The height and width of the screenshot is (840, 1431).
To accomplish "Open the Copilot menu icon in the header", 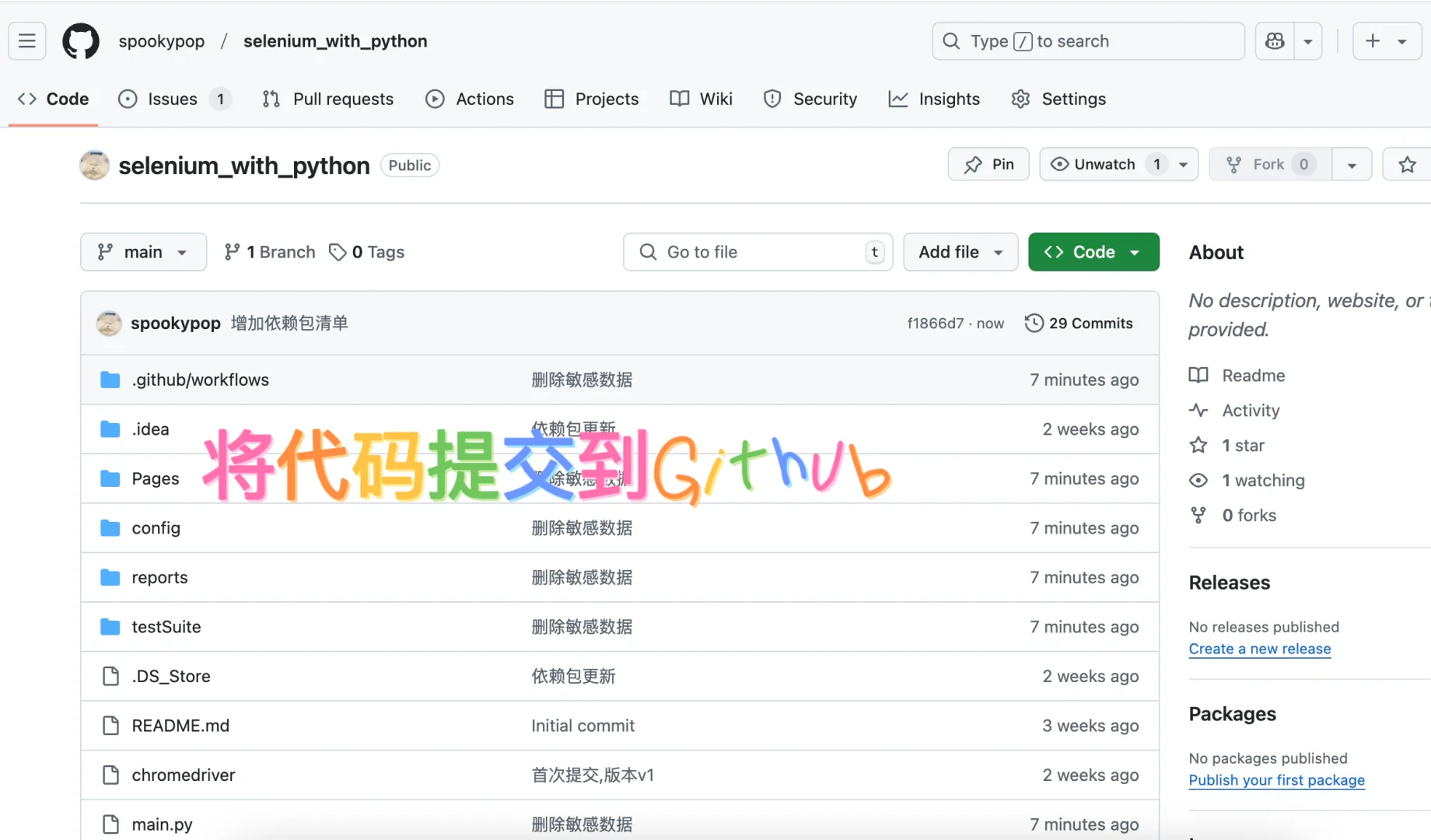I will (1273, 40).
